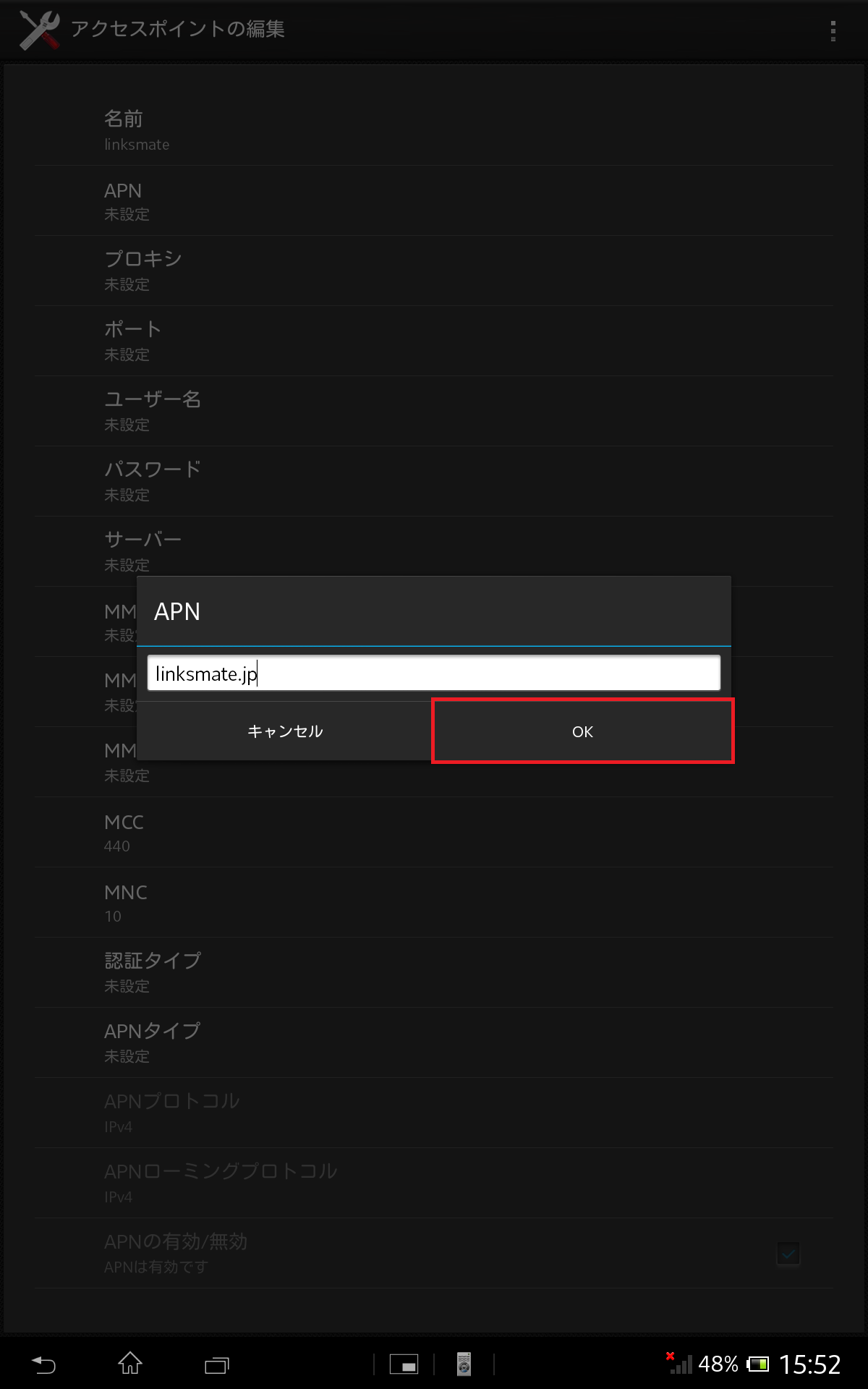
Task: Tap the OK button in APN dialog
Action: tap(582, 731)
